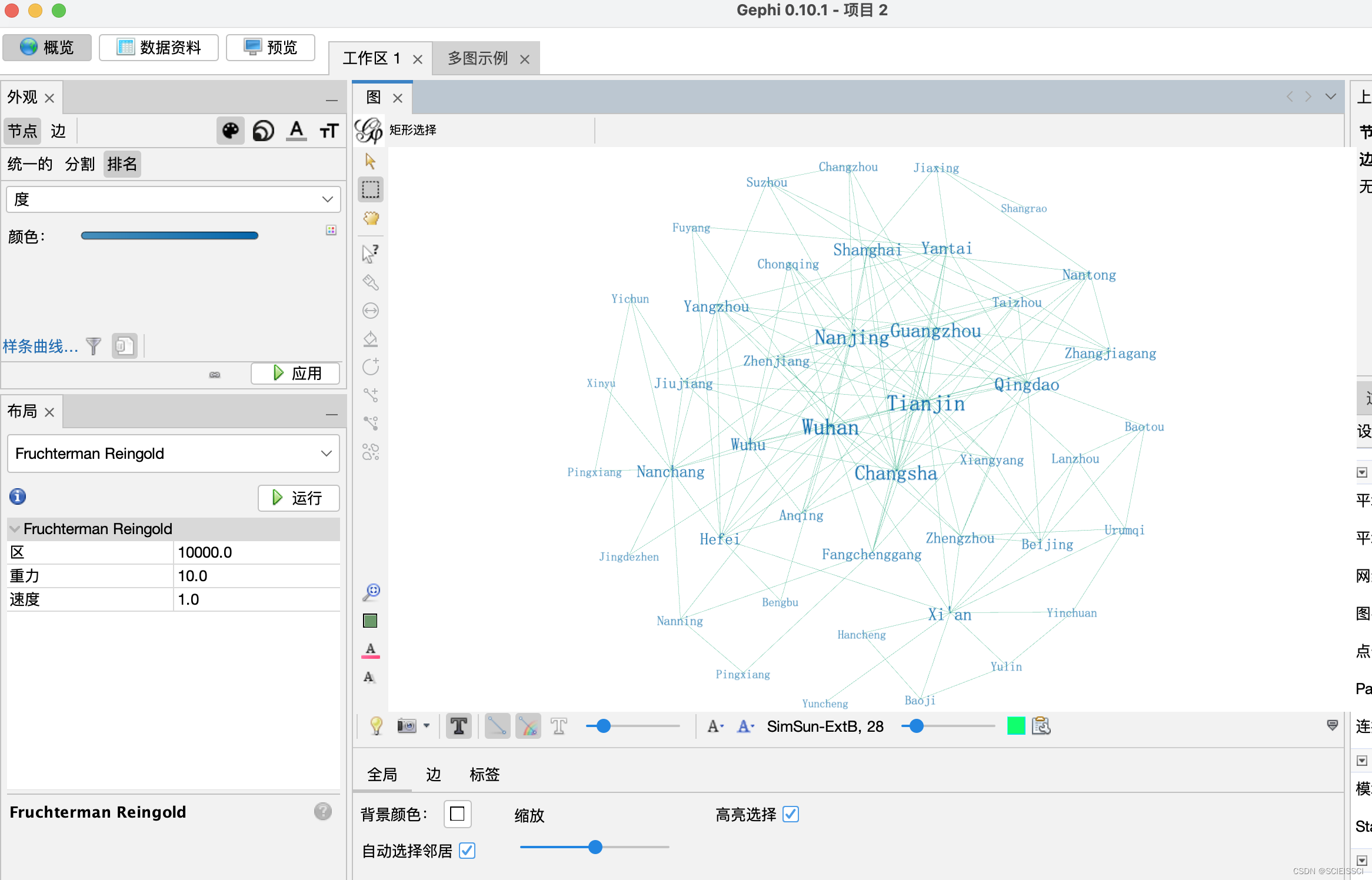Activate the drag (hand) tool

pyautogui.click(x=370, y=218)
